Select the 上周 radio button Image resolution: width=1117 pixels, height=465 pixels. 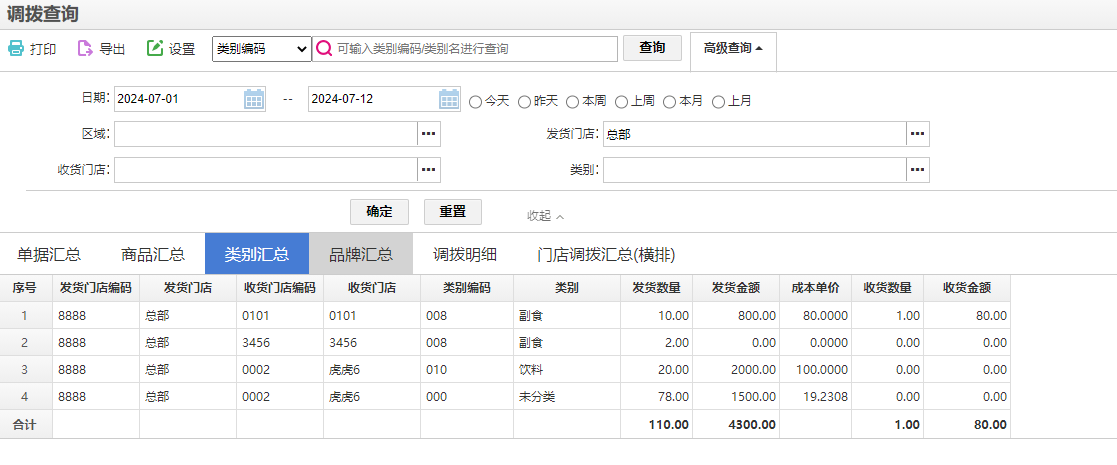621,102
